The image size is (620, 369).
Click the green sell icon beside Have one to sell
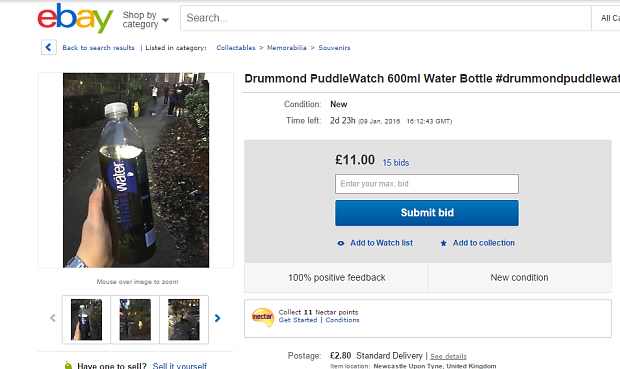coord(68,365)
